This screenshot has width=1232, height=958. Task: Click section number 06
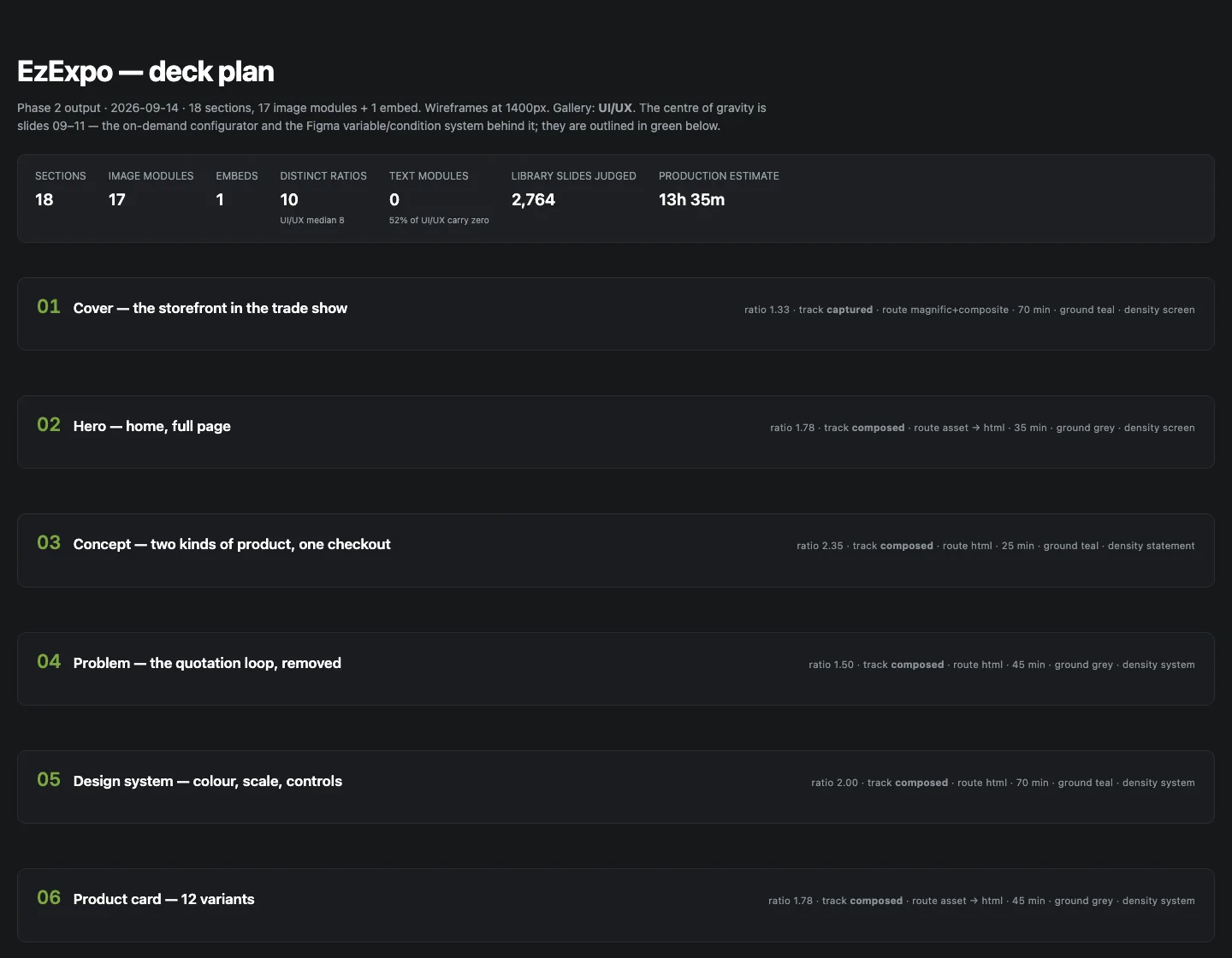(49, 898)
